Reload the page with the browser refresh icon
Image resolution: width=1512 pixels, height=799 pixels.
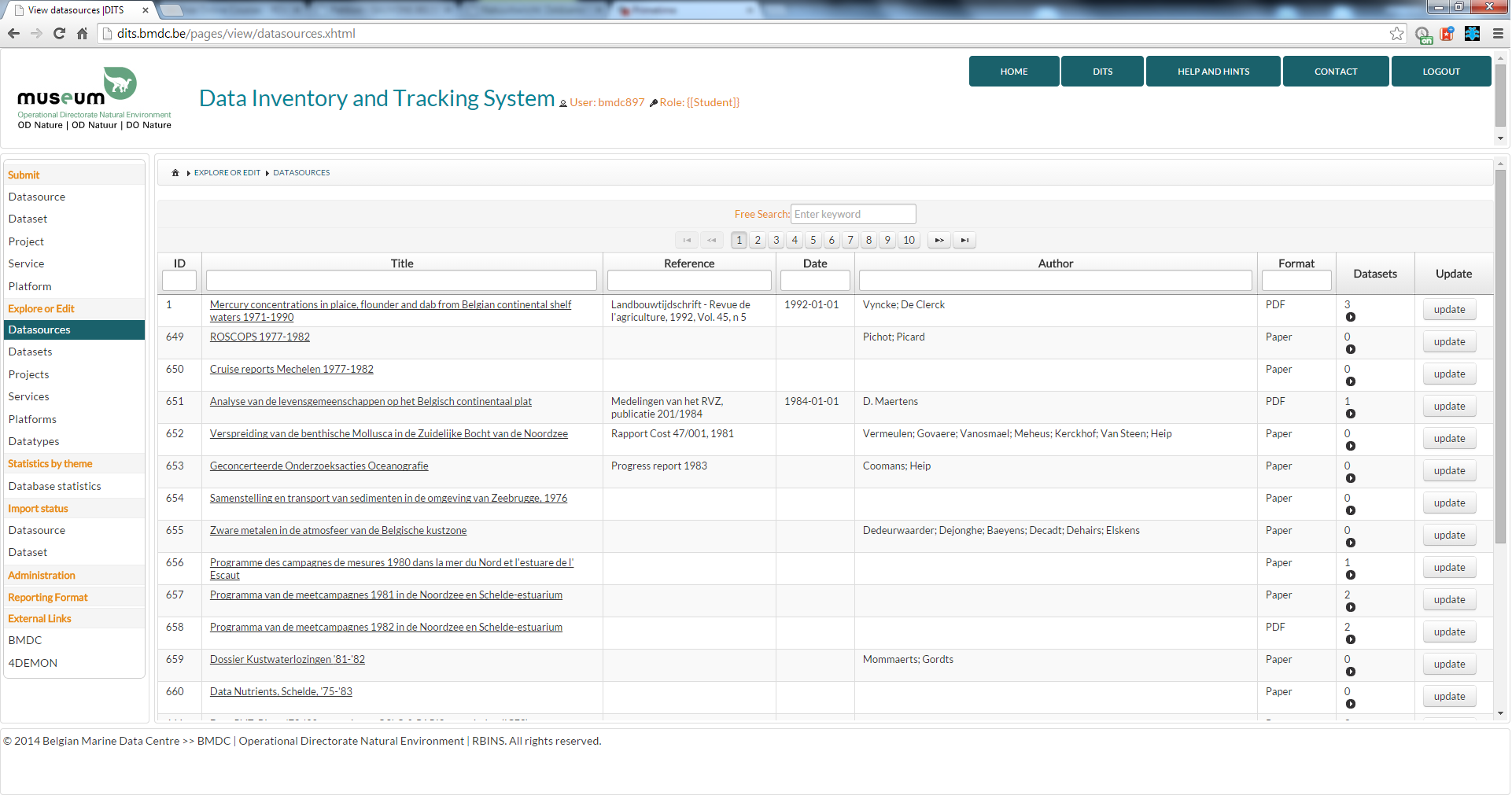point(59,34)
